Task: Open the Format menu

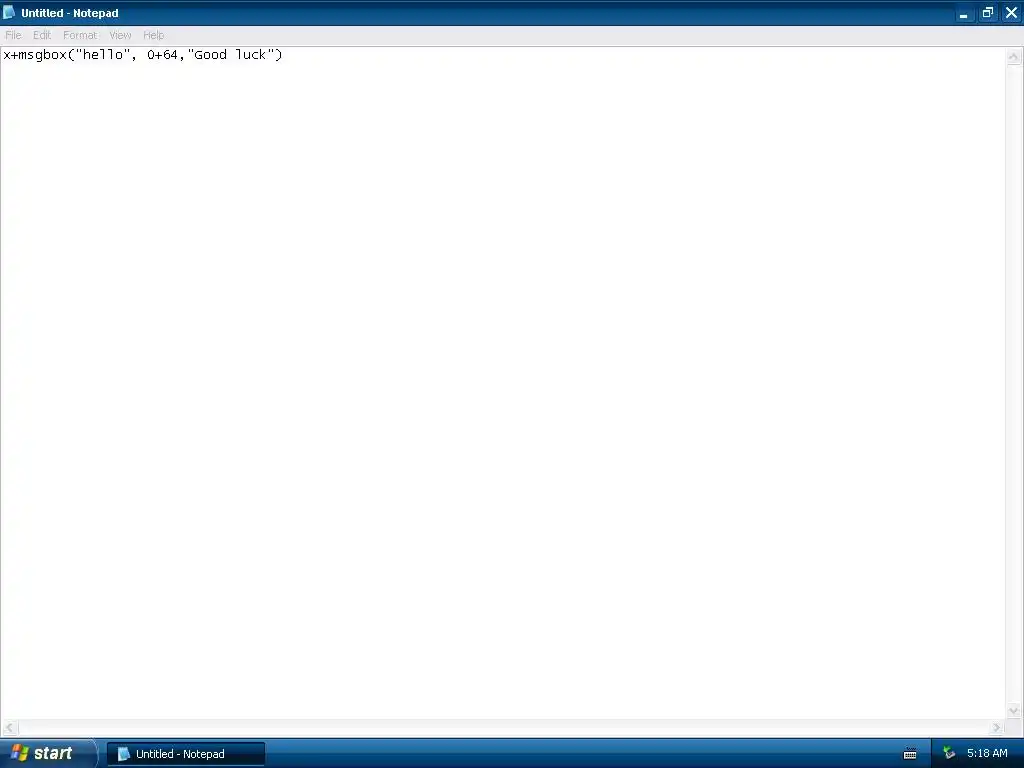Action: (80, 35)
